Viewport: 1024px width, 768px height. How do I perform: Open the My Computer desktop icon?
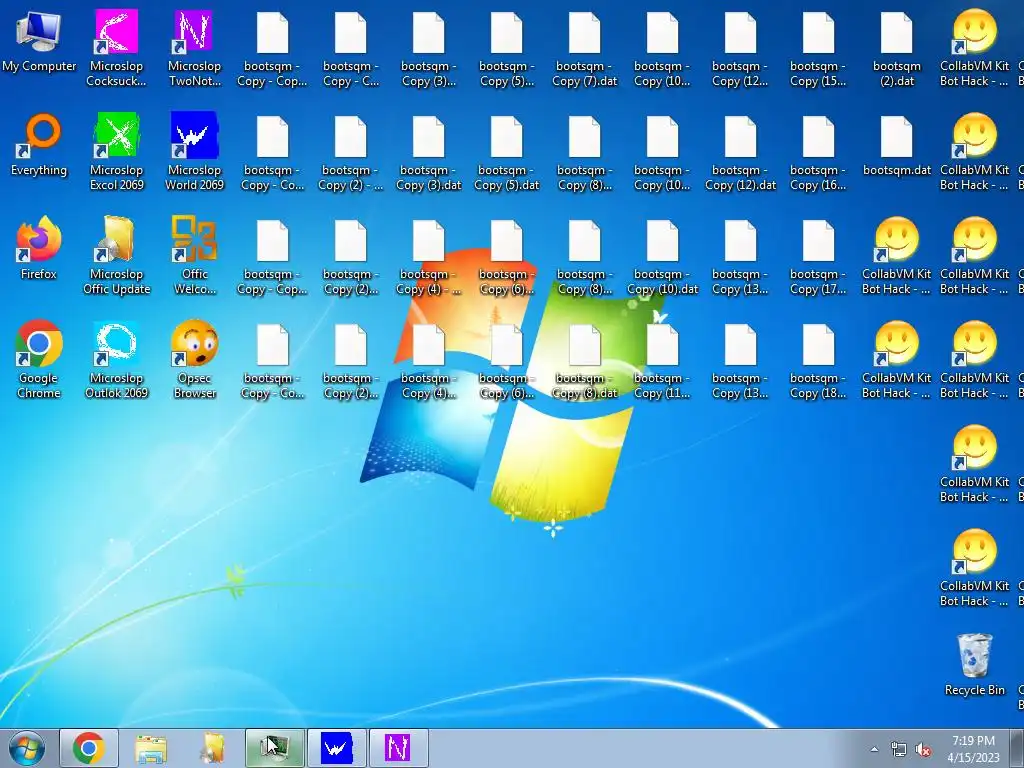tap(39, 42)
